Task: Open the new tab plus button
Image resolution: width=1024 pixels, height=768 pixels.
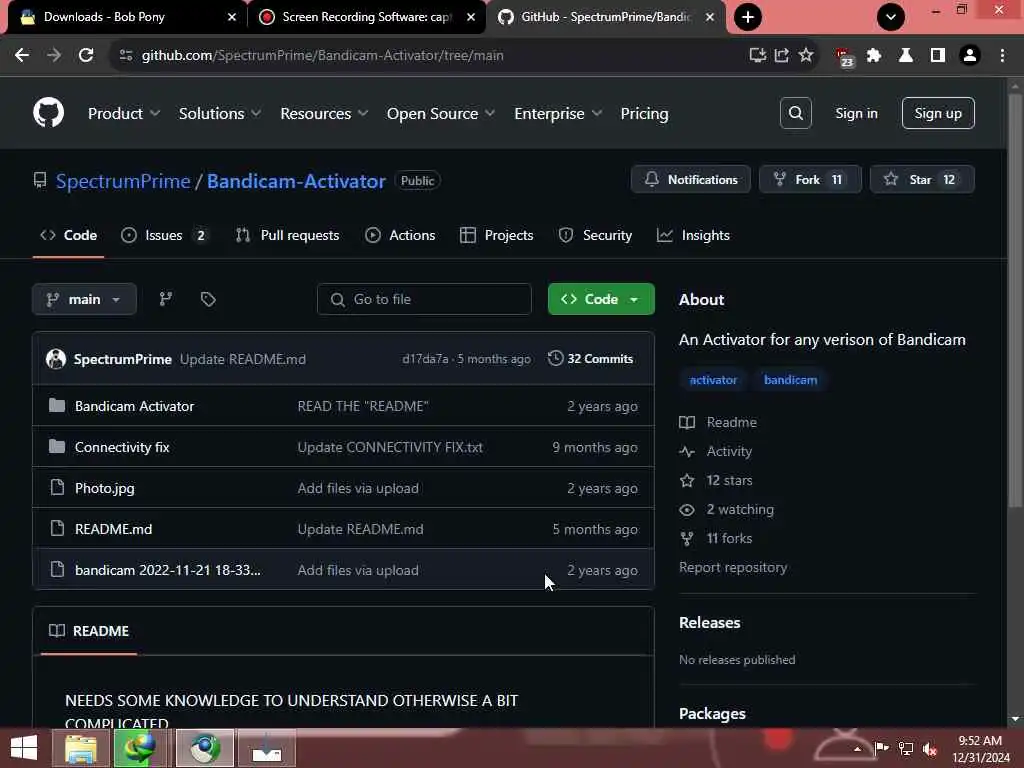Action: coord(748,17)
